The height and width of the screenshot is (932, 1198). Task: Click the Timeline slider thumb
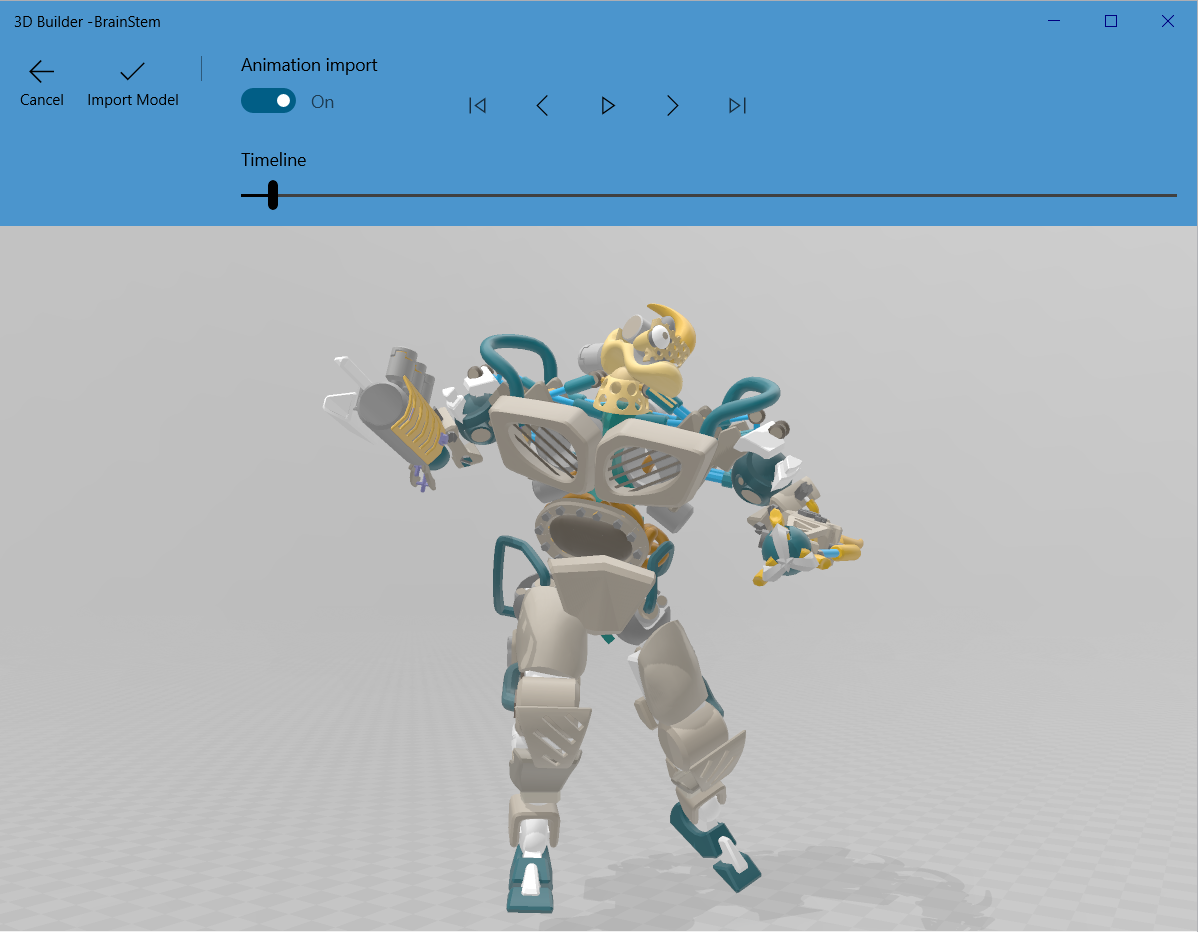point(273,195)
